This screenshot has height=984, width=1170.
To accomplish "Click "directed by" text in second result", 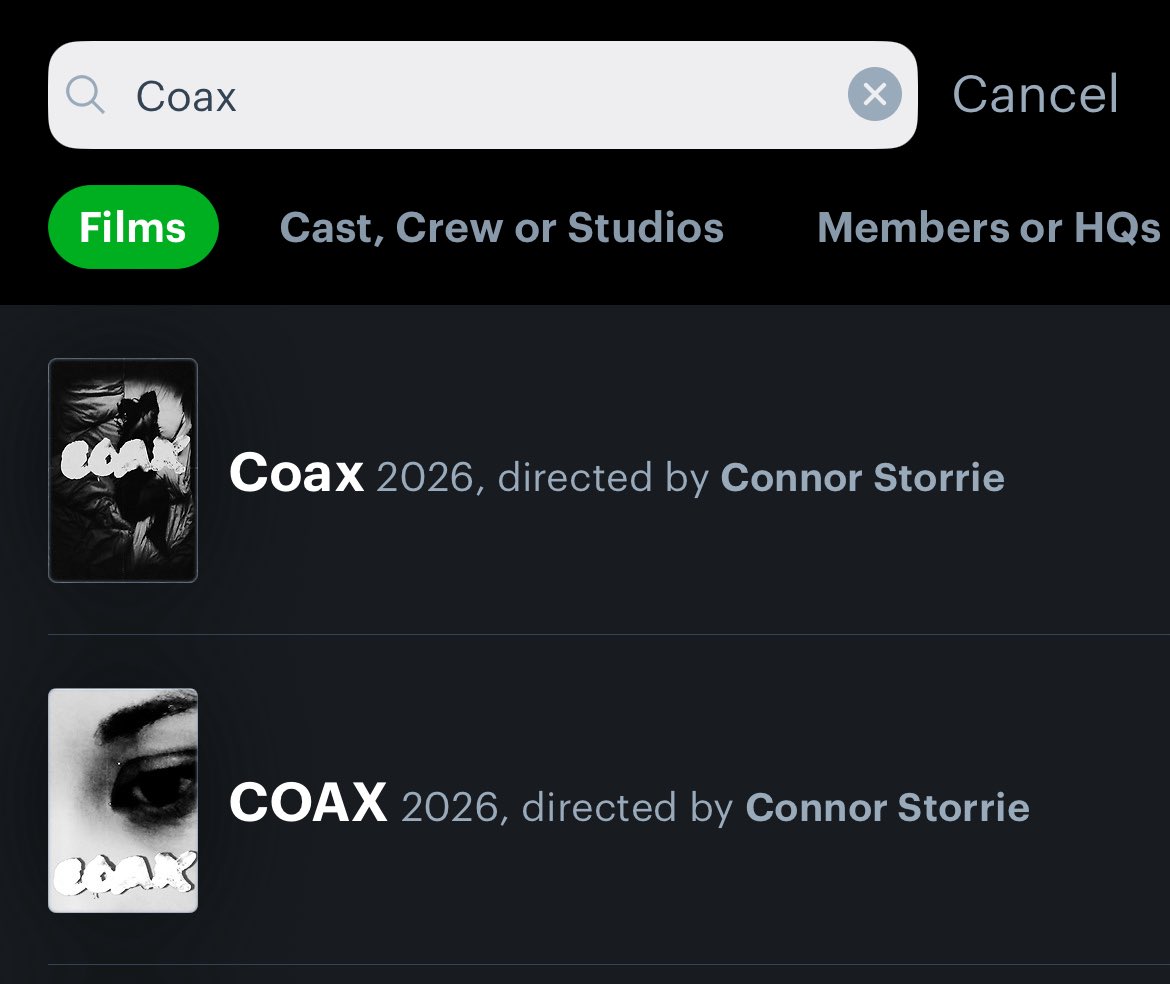I will pos(628,807).
